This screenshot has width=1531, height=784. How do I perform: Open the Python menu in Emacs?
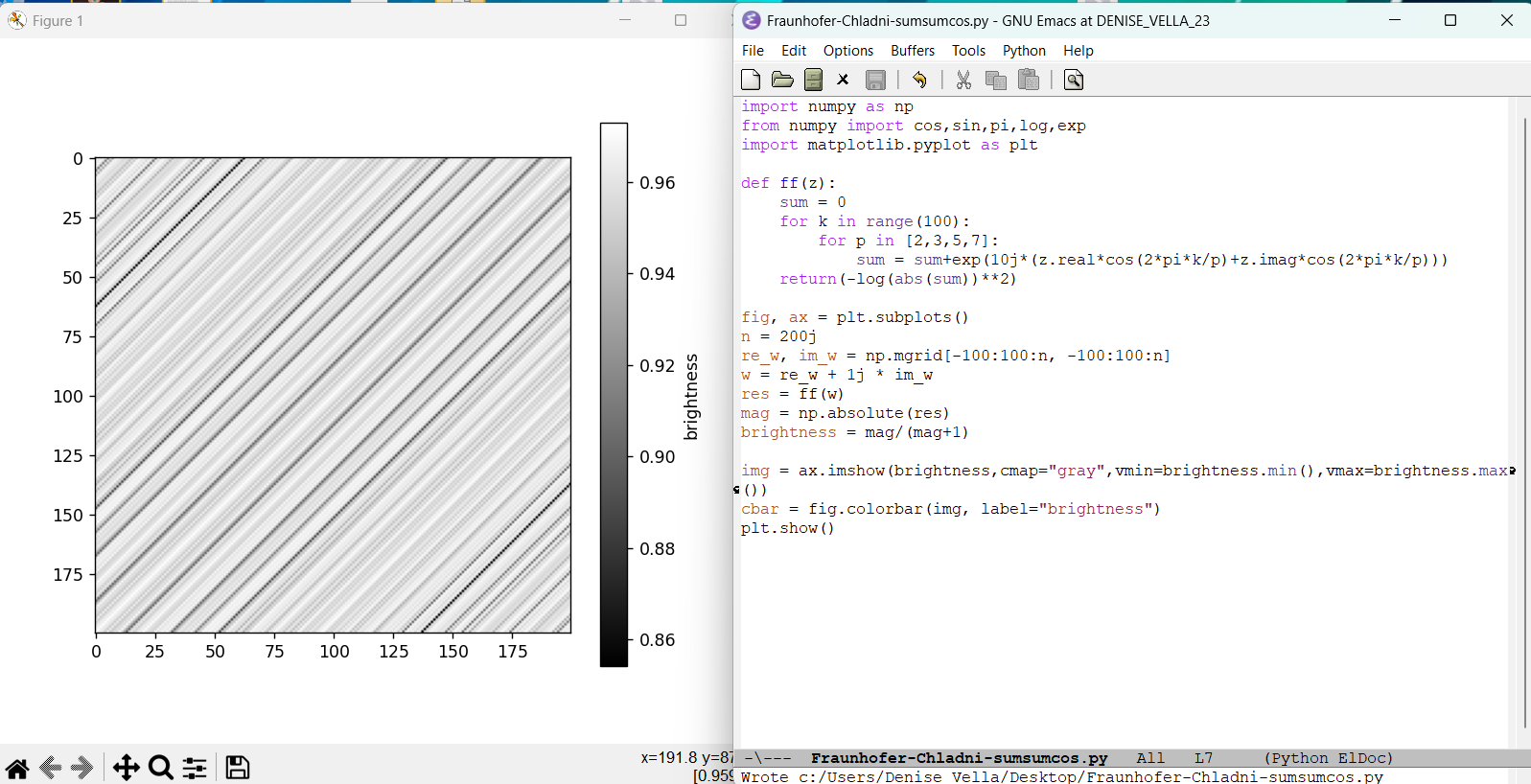(x=1023, y=51)
